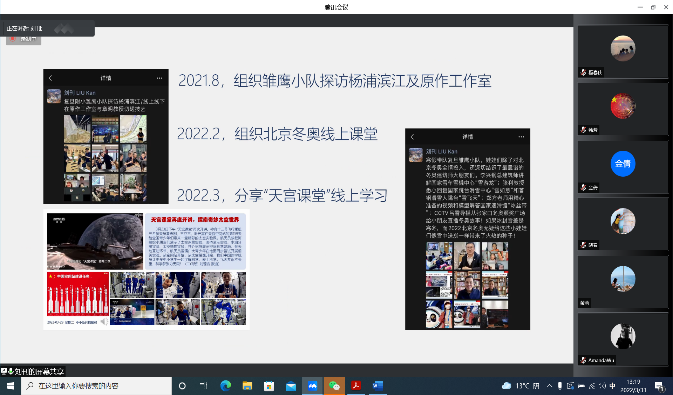This screenshot has height=395, width=673.
Task: Click muted mic on black-and-white avatar tile
Action: tap(583, 360)
